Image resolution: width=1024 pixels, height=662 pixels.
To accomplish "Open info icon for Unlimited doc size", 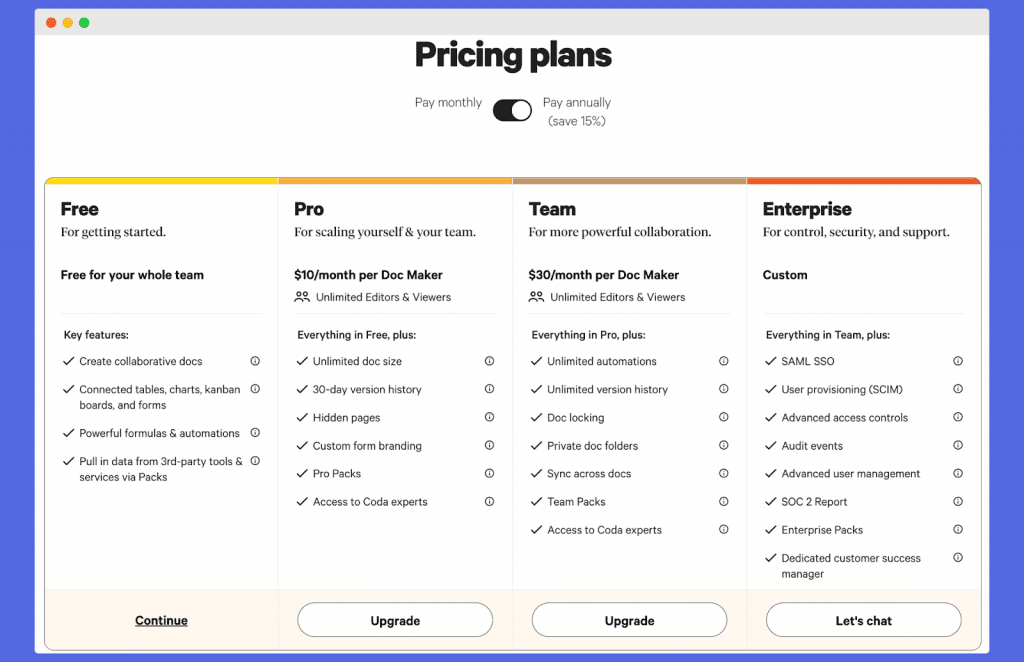I will click(489, 361).
